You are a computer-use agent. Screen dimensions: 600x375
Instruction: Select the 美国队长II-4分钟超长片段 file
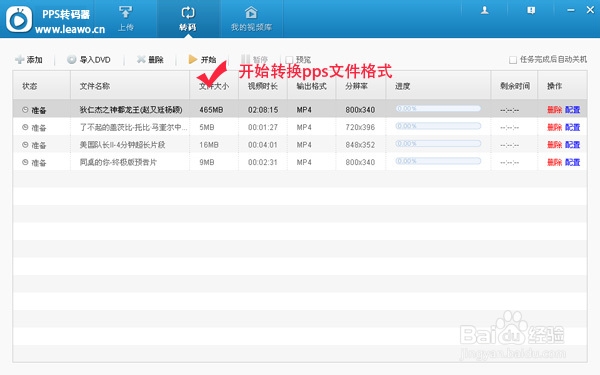pyautogui.click(x=122, y=145)
